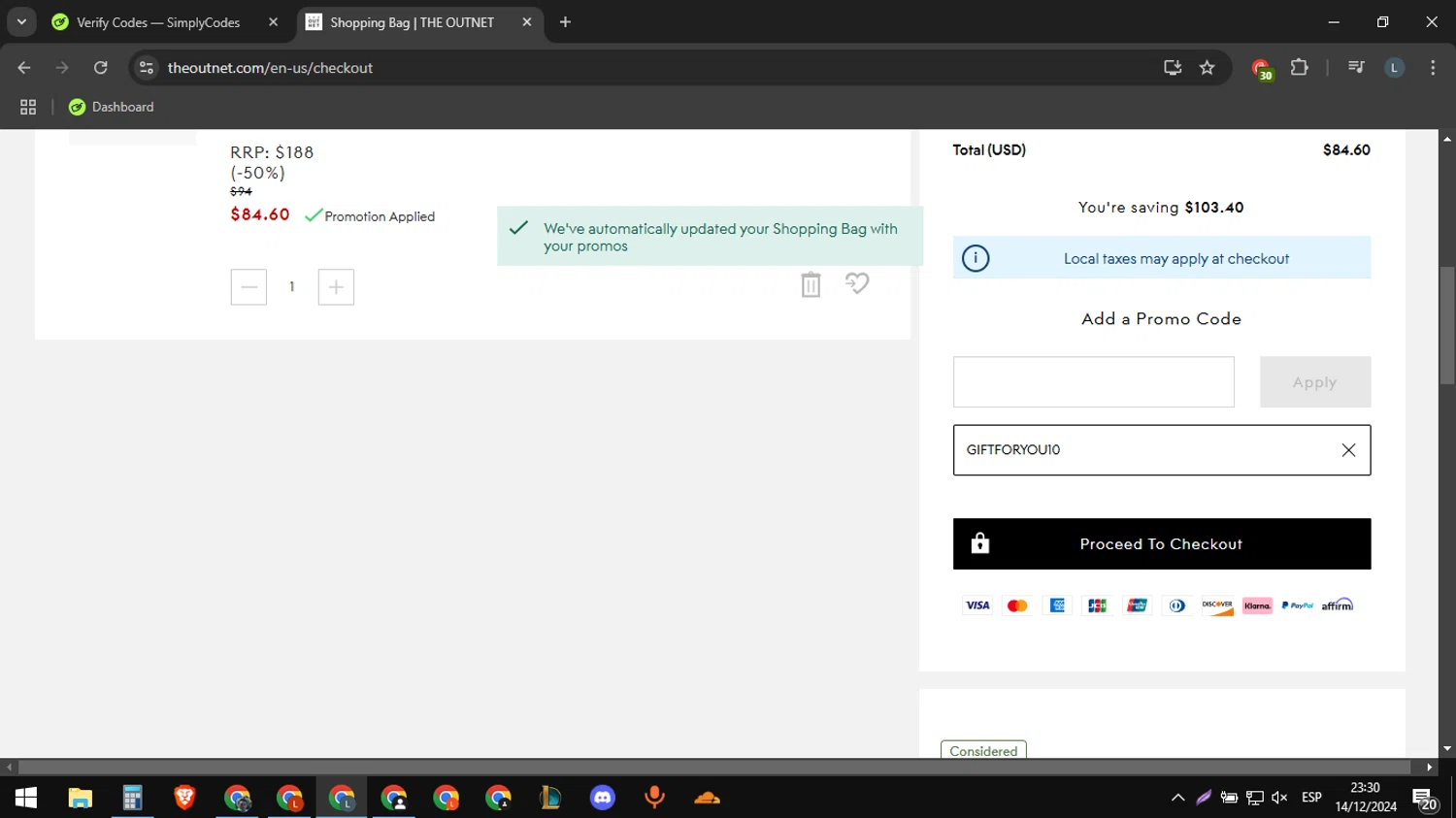The width and height of the screenshot is (1456, 818).
Task: Click the Considered tag
Action: click(983, 750)
